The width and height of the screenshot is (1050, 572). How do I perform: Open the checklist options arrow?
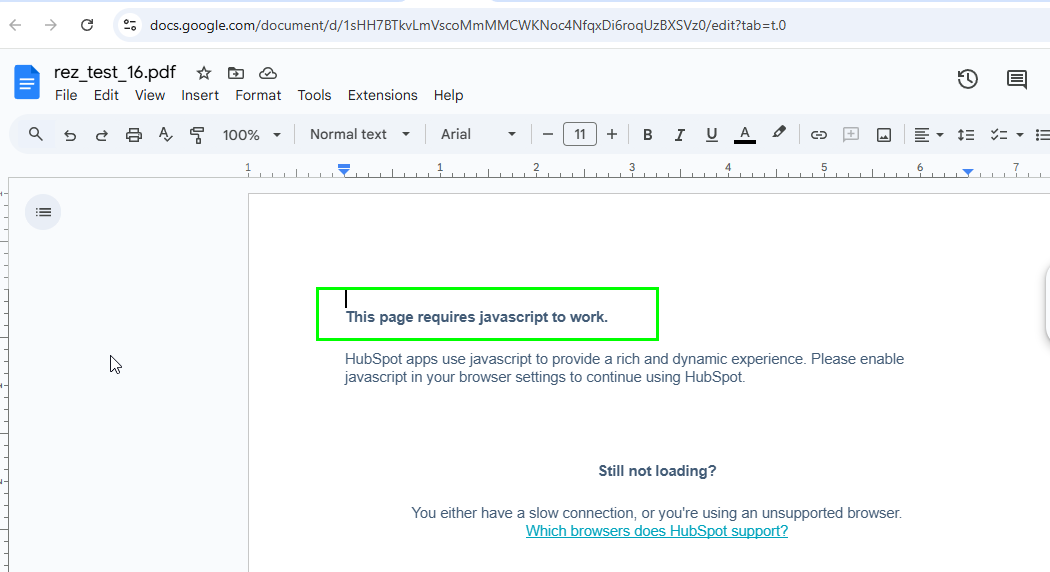click(1020, 135)
